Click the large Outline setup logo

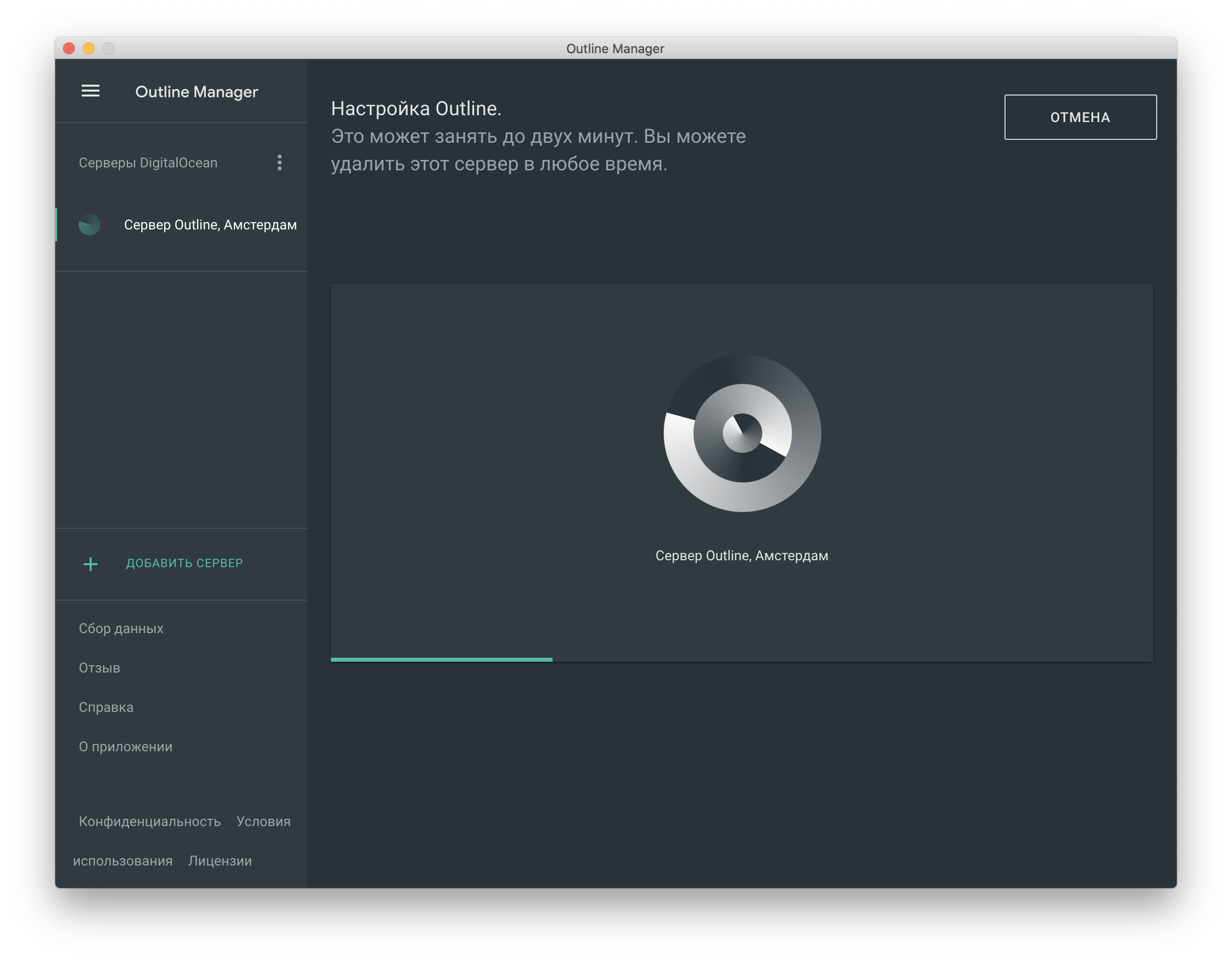(742, 433)
